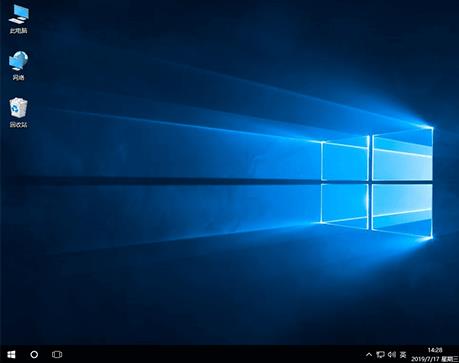Open the Windows Start menu button
The width and height of the screenshot is (459, 363).
click(x=11, y=354)
